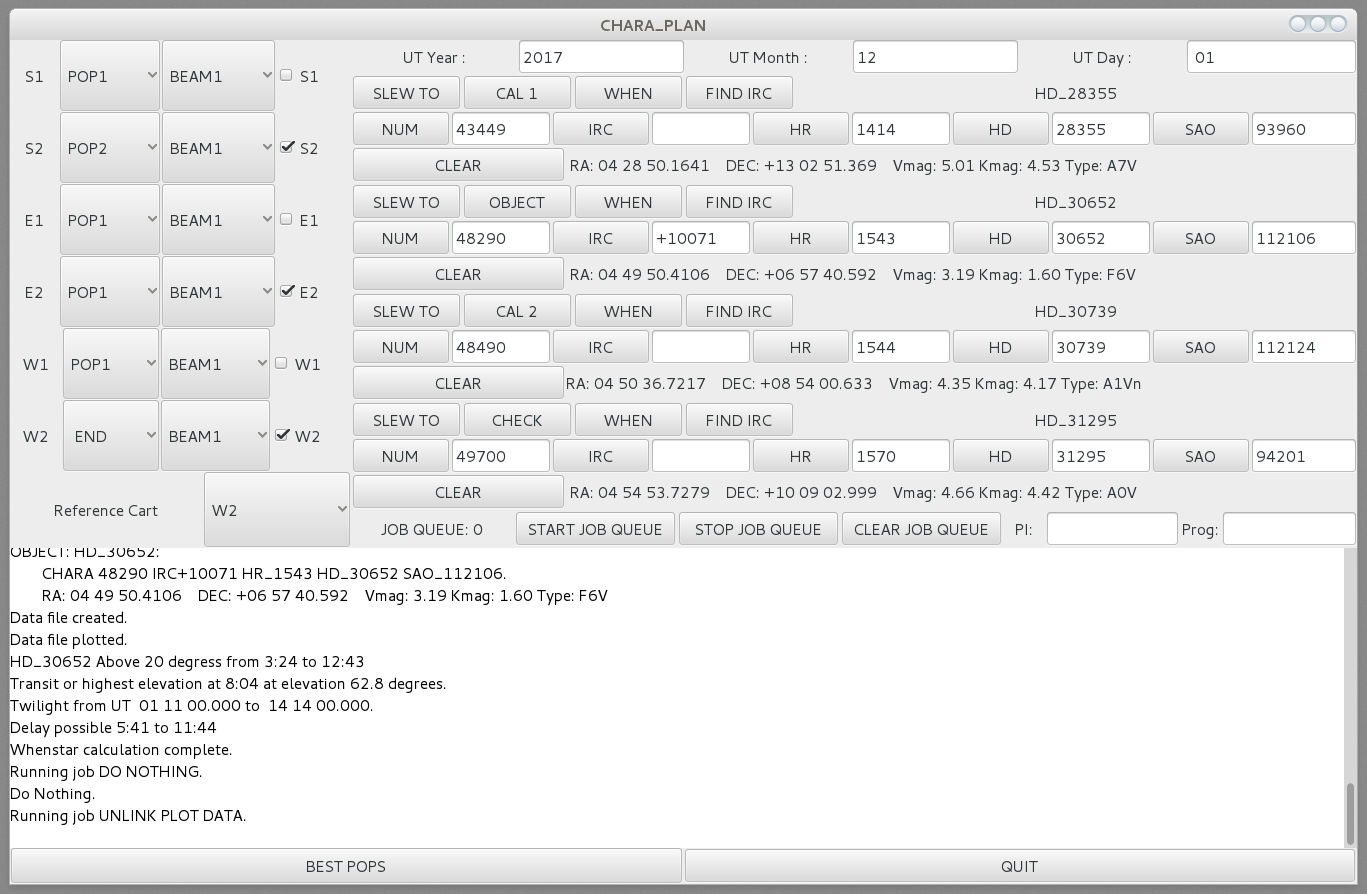This screenshot has width=1367, height=894.
Task: Click the BEST POPS button
Action: 346,866
